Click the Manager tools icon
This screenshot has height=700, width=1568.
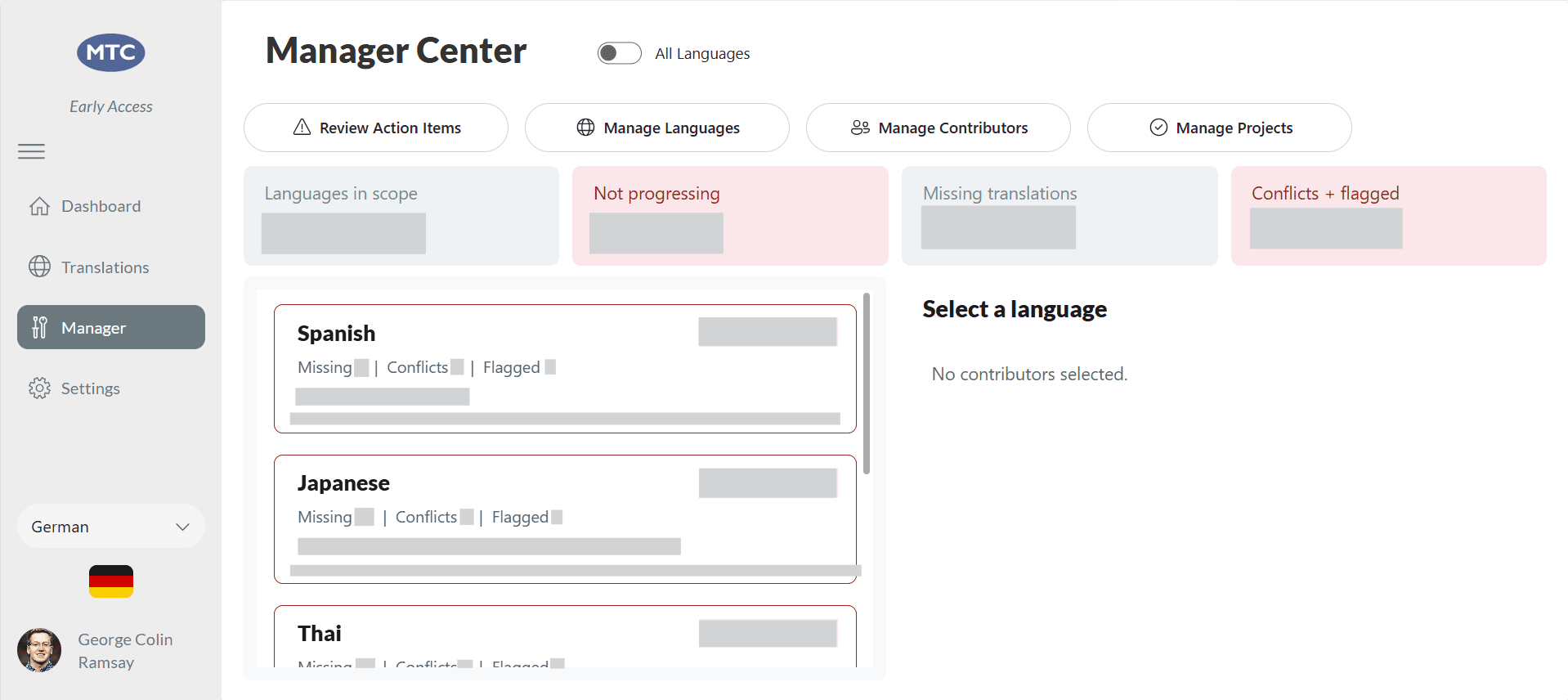tap(39, 327)
